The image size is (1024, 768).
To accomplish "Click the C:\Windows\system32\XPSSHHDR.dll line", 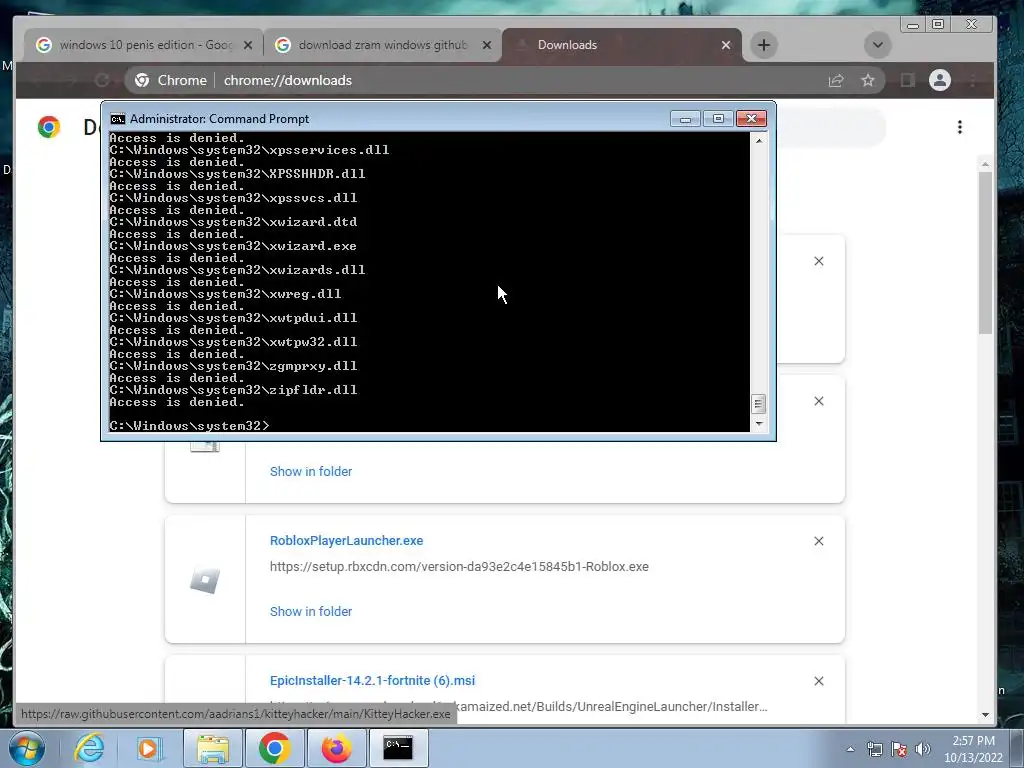I will (x=237, y=174).
